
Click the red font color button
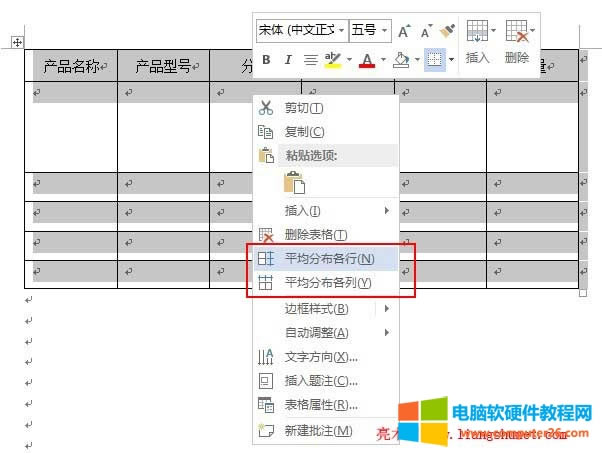point(365,60)
